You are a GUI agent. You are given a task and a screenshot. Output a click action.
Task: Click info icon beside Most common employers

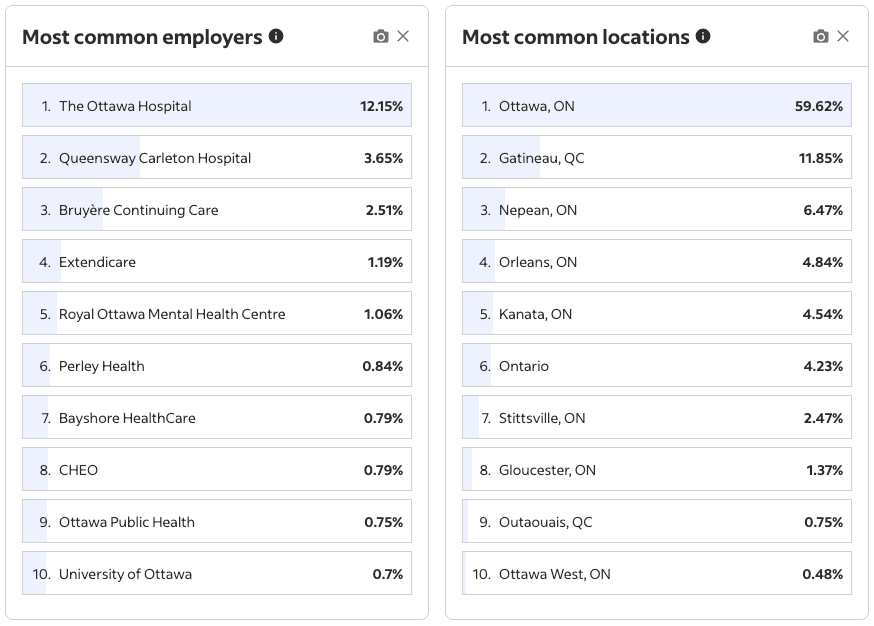point(276,36)
